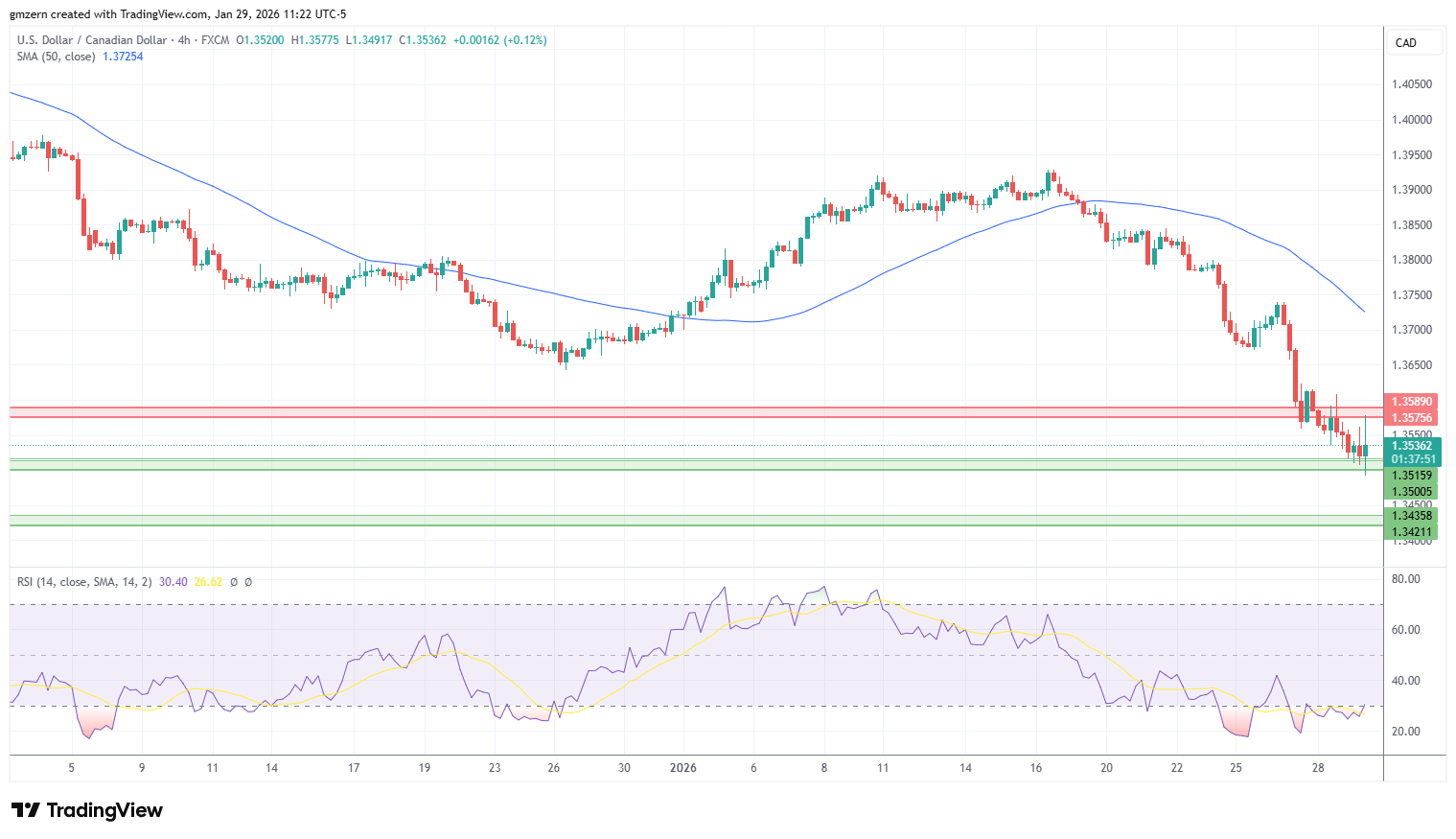The image size is (1456, 839).
Task: Click the 26 date label on time axis
Action: [554, 768]
